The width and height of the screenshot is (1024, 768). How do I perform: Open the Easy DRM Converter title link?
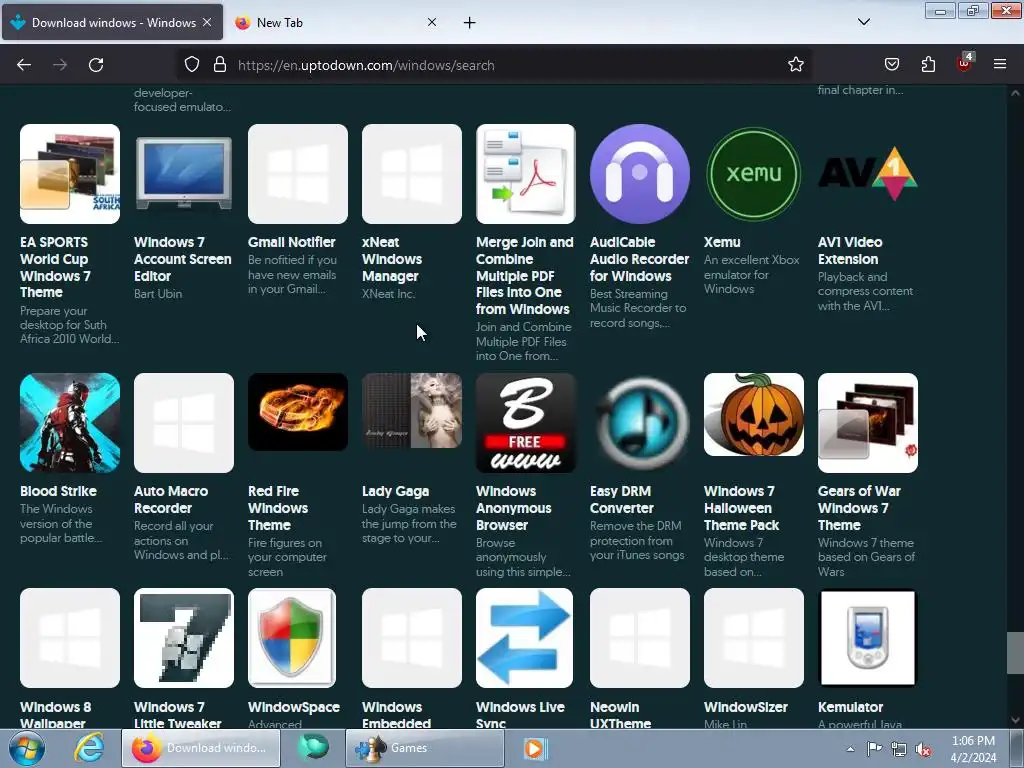621,500
